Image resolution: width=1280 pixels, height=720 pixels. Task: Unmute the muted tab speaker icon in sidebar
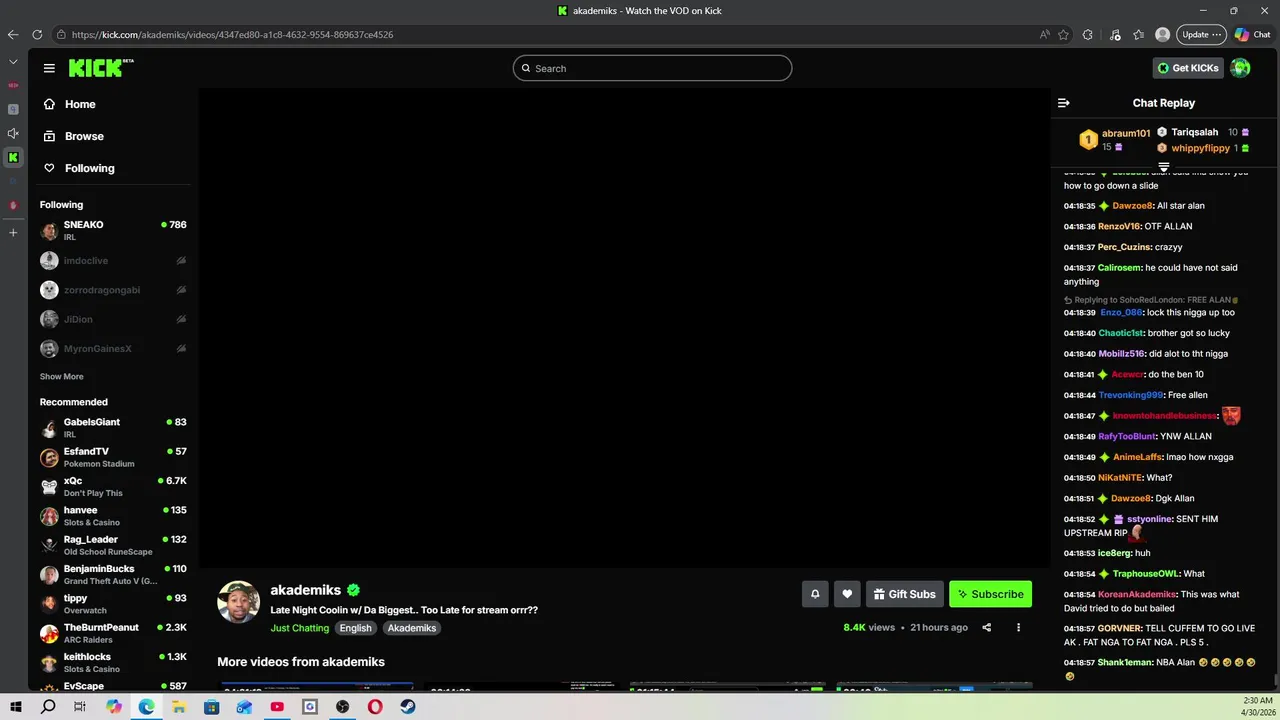click(x=13, y=133)
